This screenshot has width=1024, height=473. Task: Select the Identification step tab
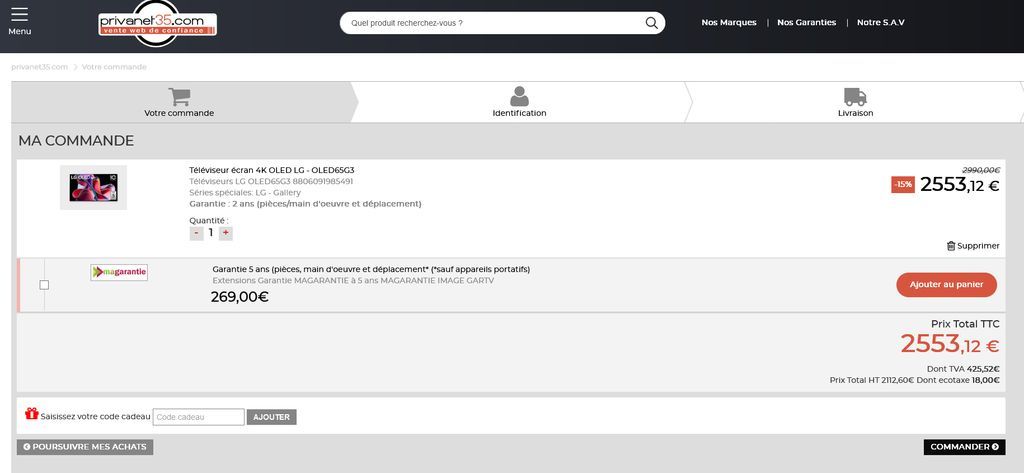point(519,103)
